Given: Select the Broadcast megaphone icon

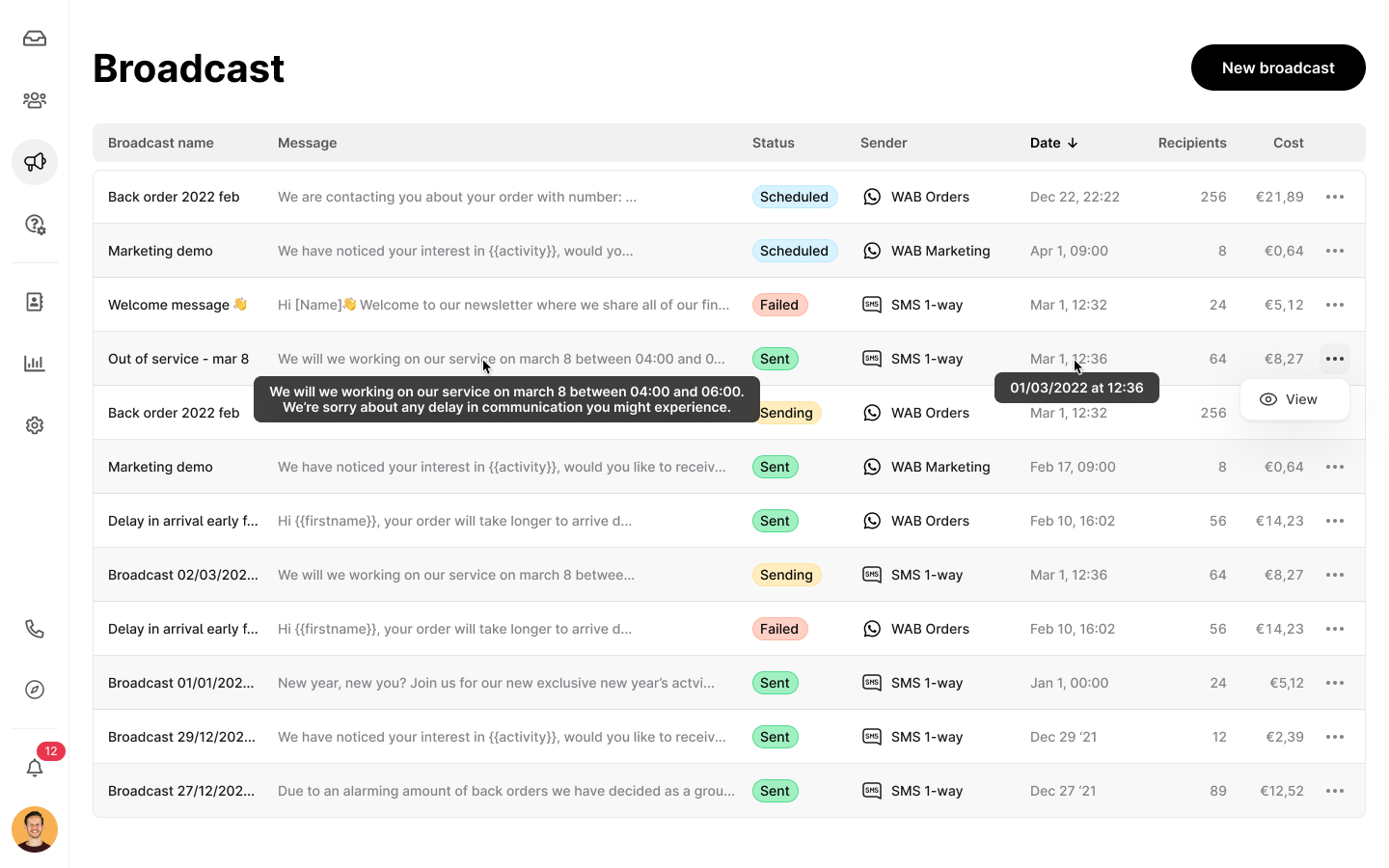Looking at the screenshot, I should [x=35, y=162].
